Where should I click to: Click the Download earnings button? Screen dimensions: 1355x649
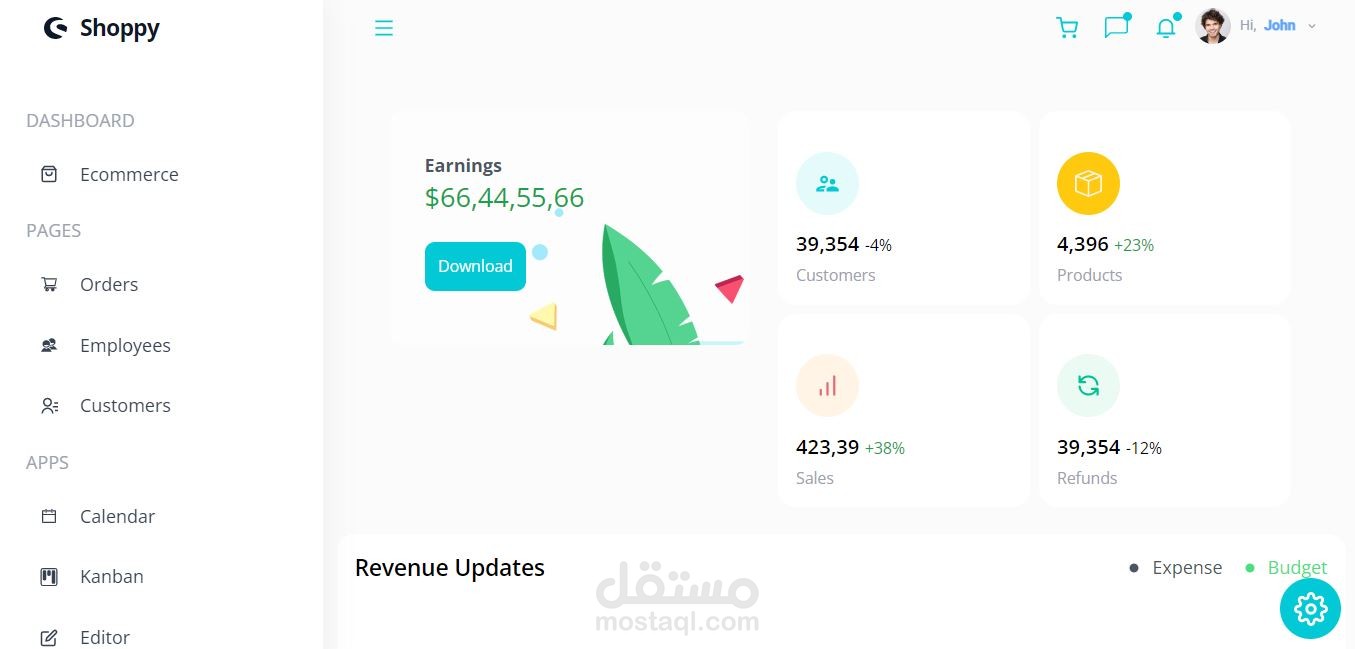coord(475,266)
